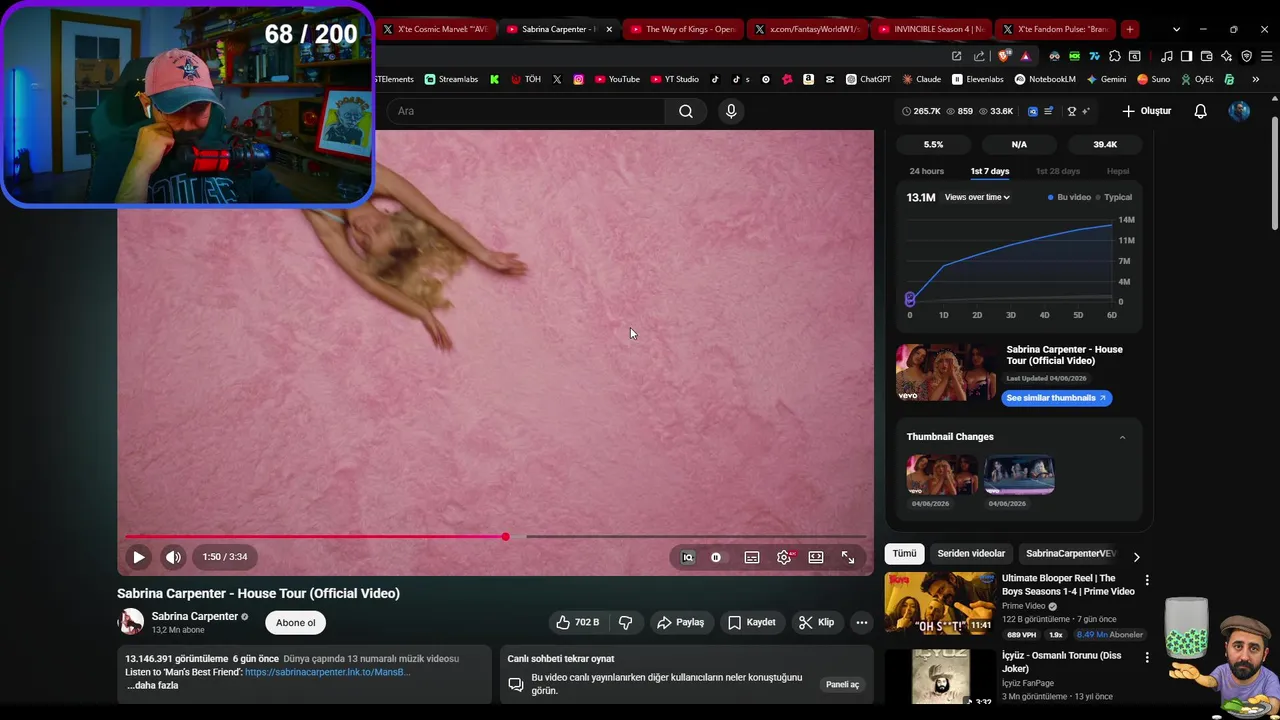Like the video with 702 B likes
The height and width of the screenshot is (720, 1280).
tap(577, 622)
